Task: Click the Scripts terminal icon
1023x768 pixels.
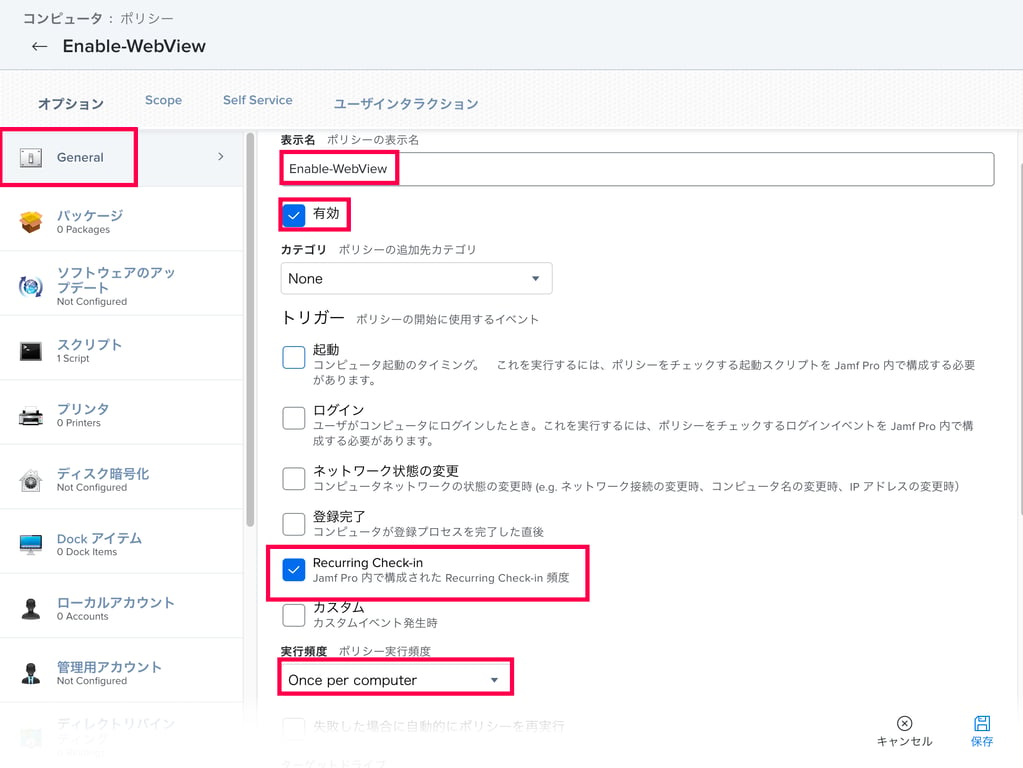Action: point(31,351)
